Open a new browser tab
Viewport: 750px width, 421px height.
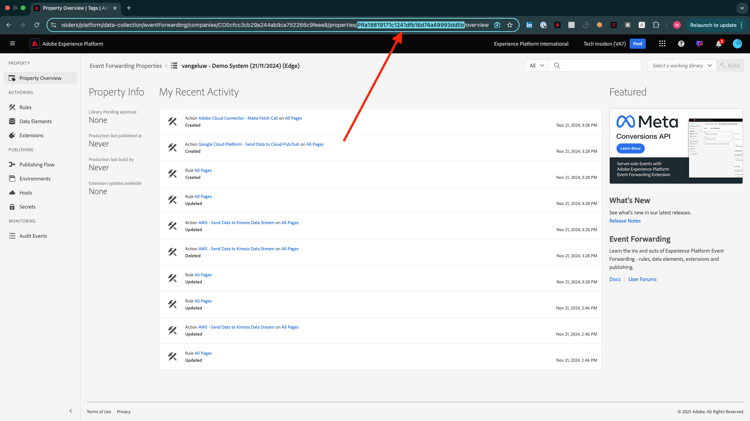[x=129, y=8]
